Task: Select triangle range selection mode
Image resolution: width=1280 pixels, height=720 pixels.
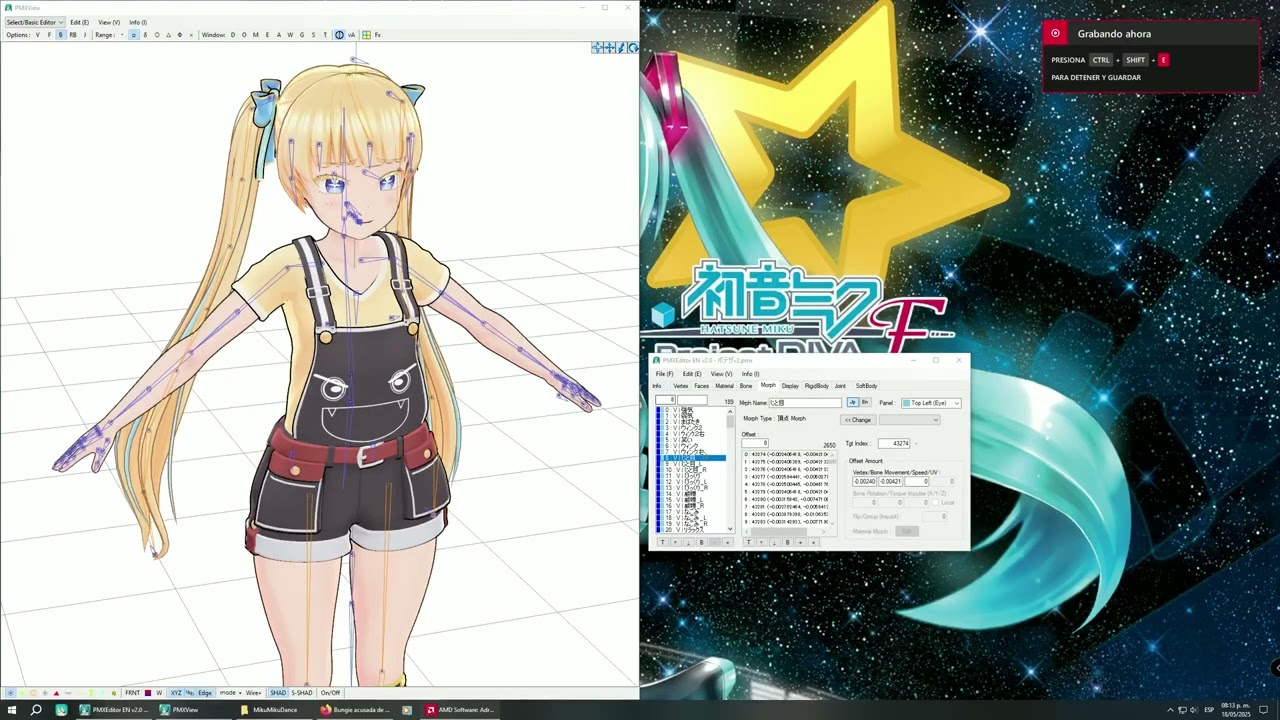Action: point(169,35)
